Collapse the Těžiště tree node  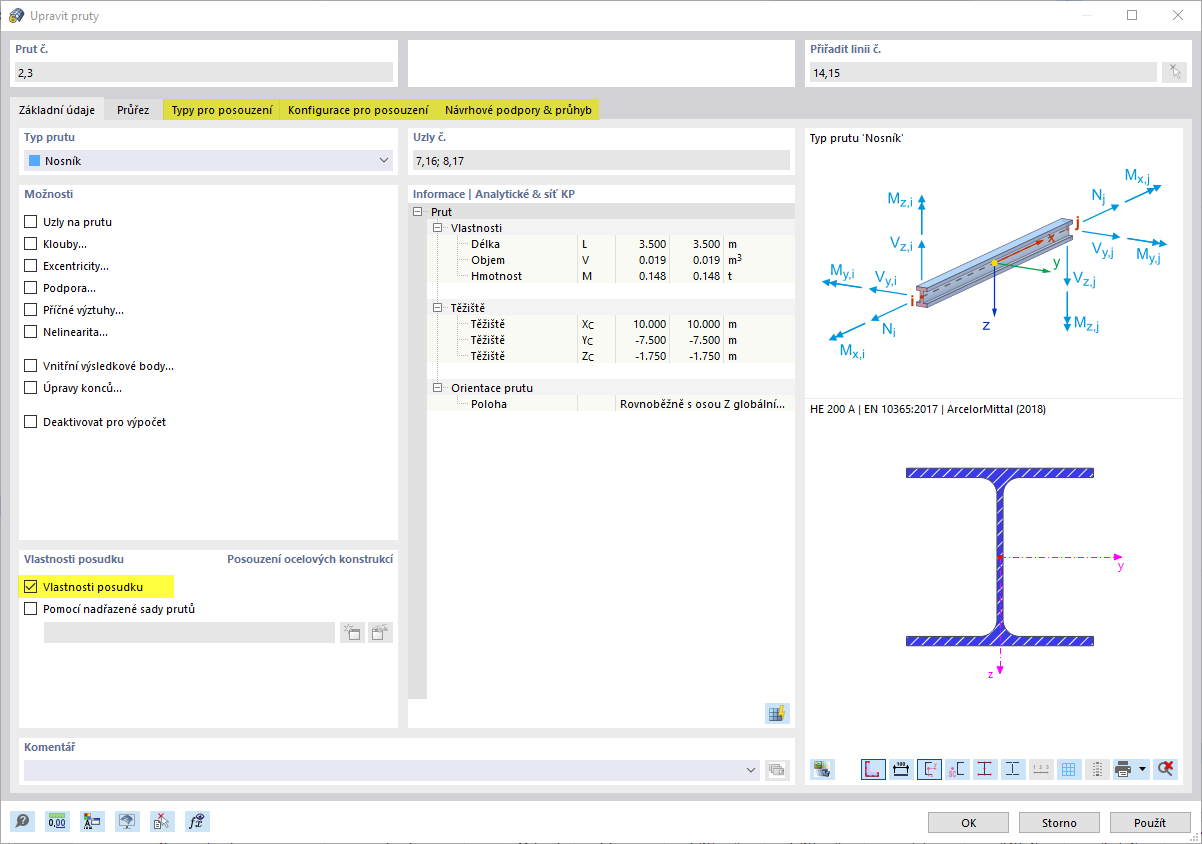438,308
